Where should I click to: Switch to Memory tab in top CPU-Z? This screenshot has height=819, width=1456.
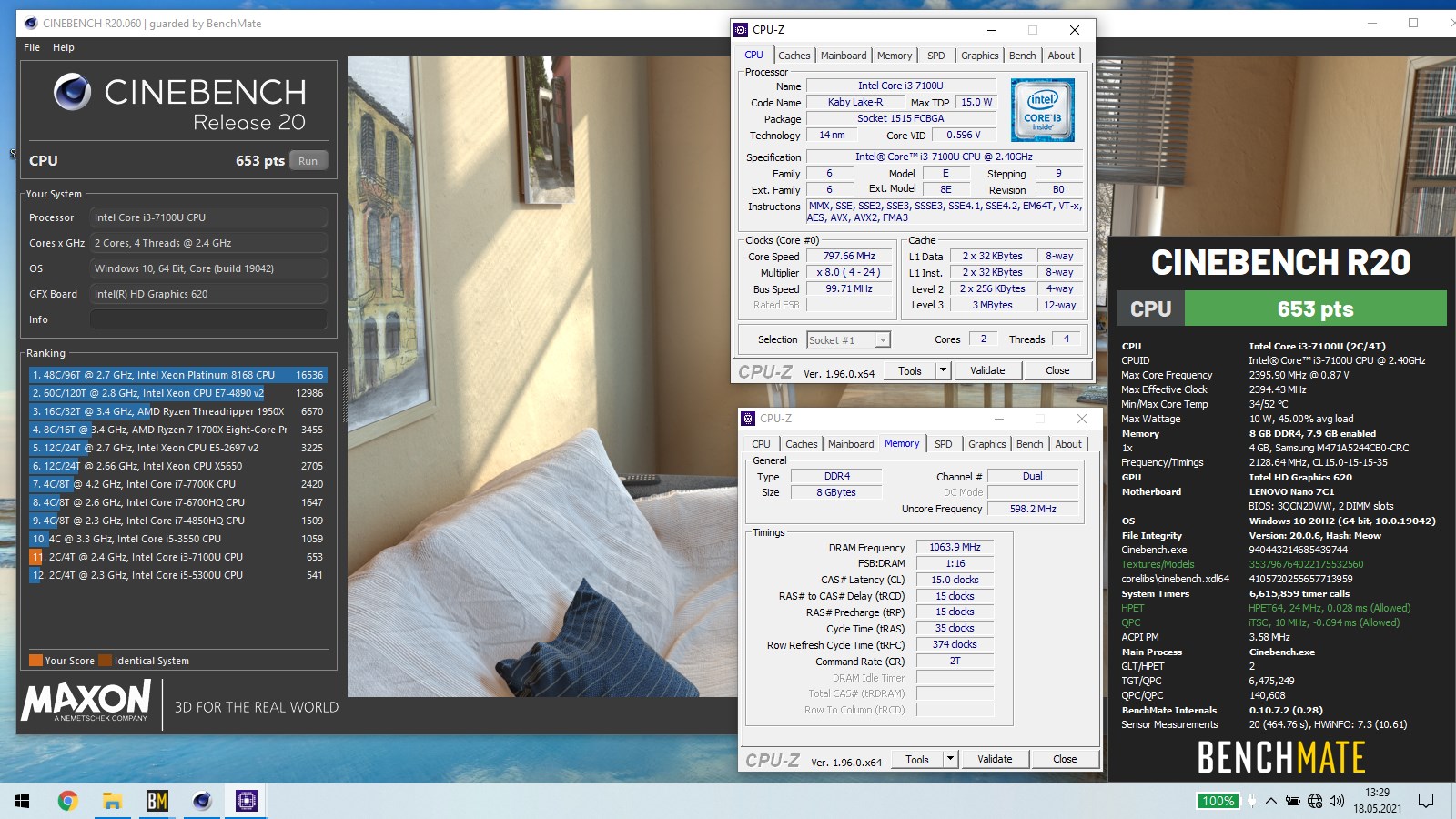coord(895,56)
